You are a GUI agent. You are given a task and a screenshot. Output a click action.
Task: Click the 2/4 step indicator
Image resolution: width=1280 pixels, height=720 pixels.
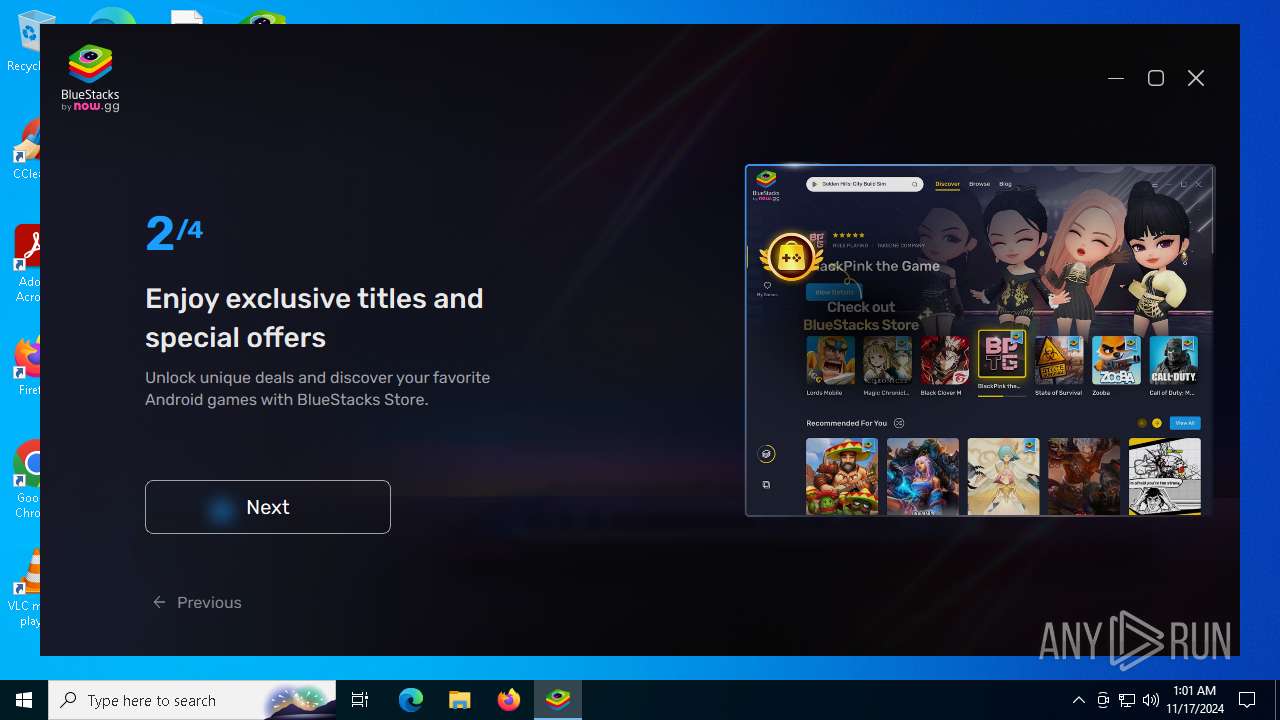pyautogui.click(x=174, y=234)
